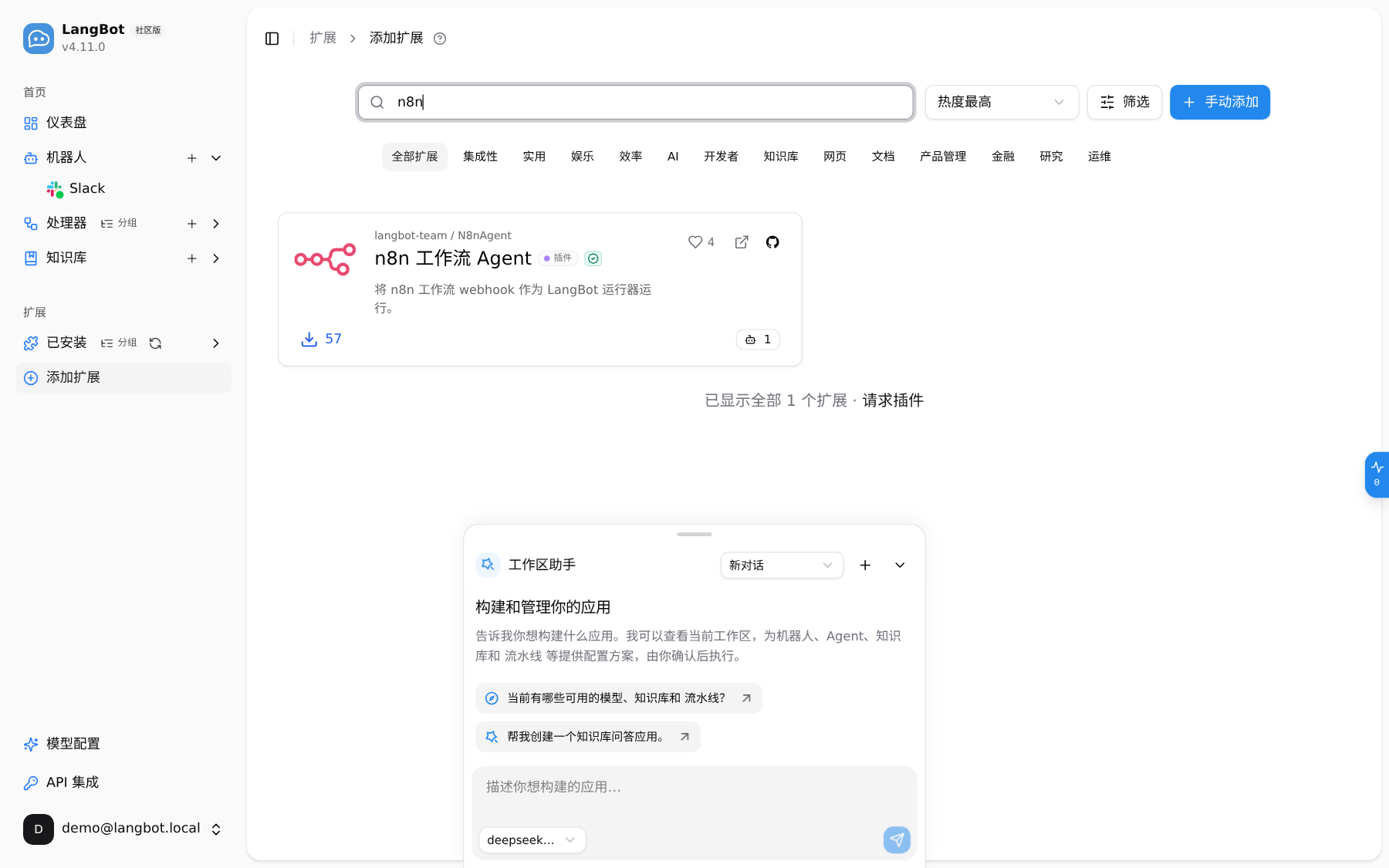Select the 集成性 category tab
1389x868 pixels.
[480, 157]
